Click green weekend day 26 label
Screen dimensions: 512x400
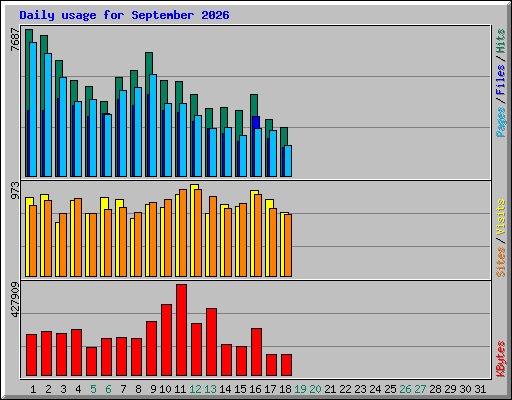(x=405, y=389)
